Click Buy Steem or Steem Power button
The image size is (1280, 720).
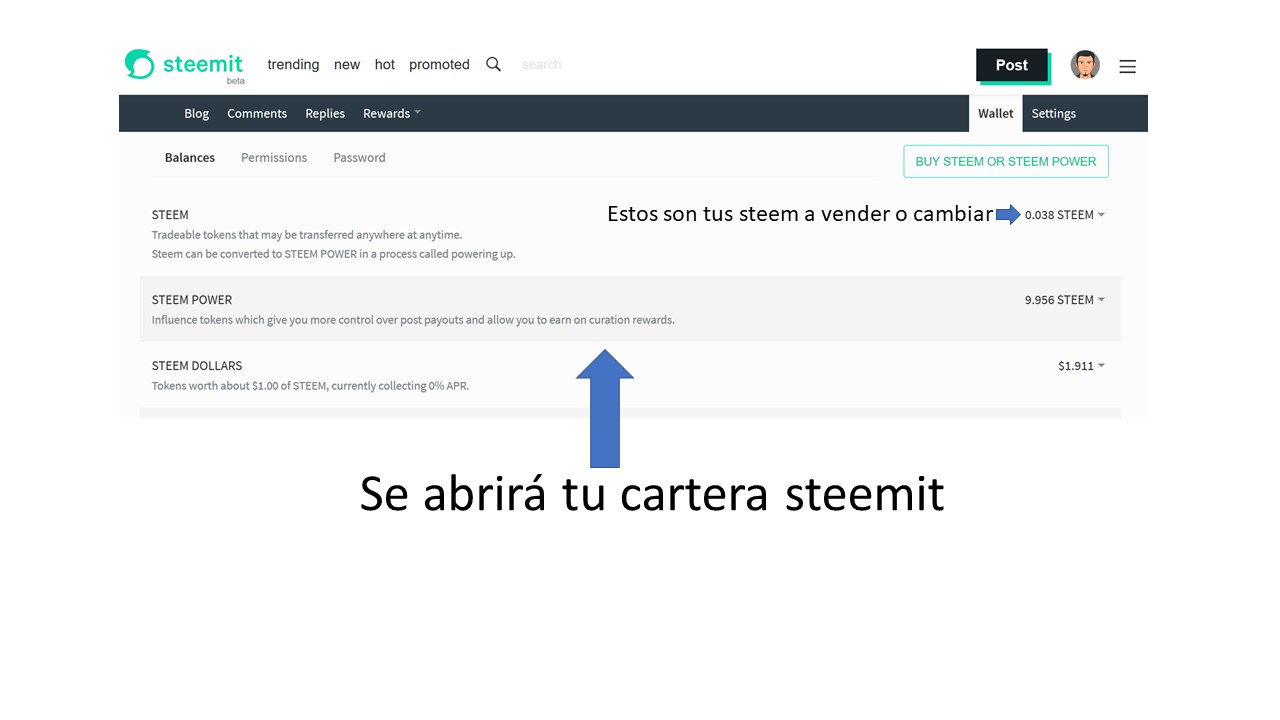(x=1006, y=161)
